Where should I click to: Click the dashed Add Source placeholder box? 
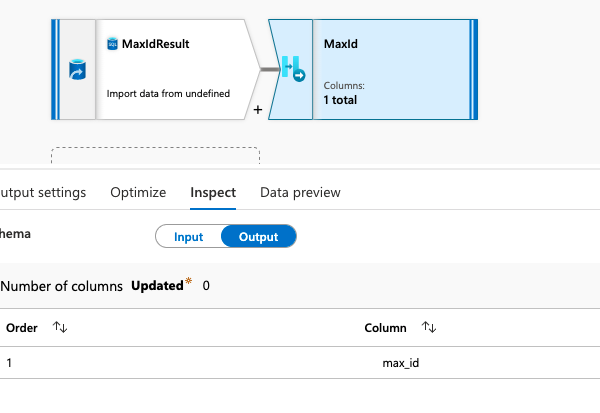tap(156, 155)
